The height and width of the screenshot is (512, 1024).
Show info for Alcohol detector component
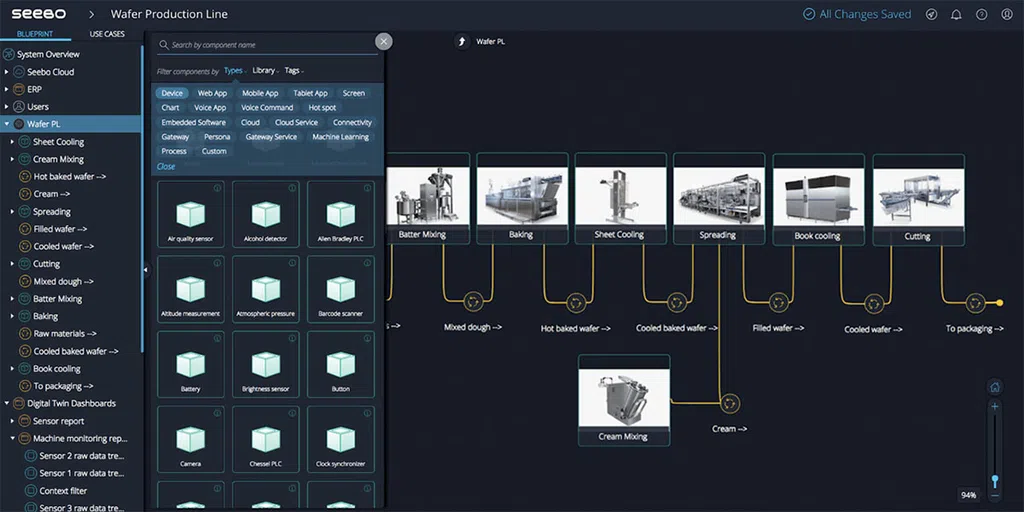point(292,188)
